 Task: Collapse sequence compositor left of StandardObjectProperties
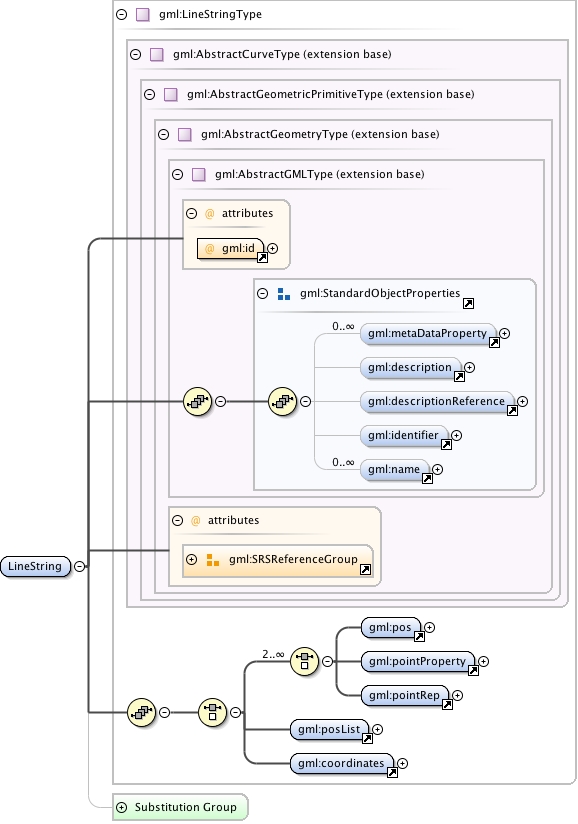coord(221,401)
